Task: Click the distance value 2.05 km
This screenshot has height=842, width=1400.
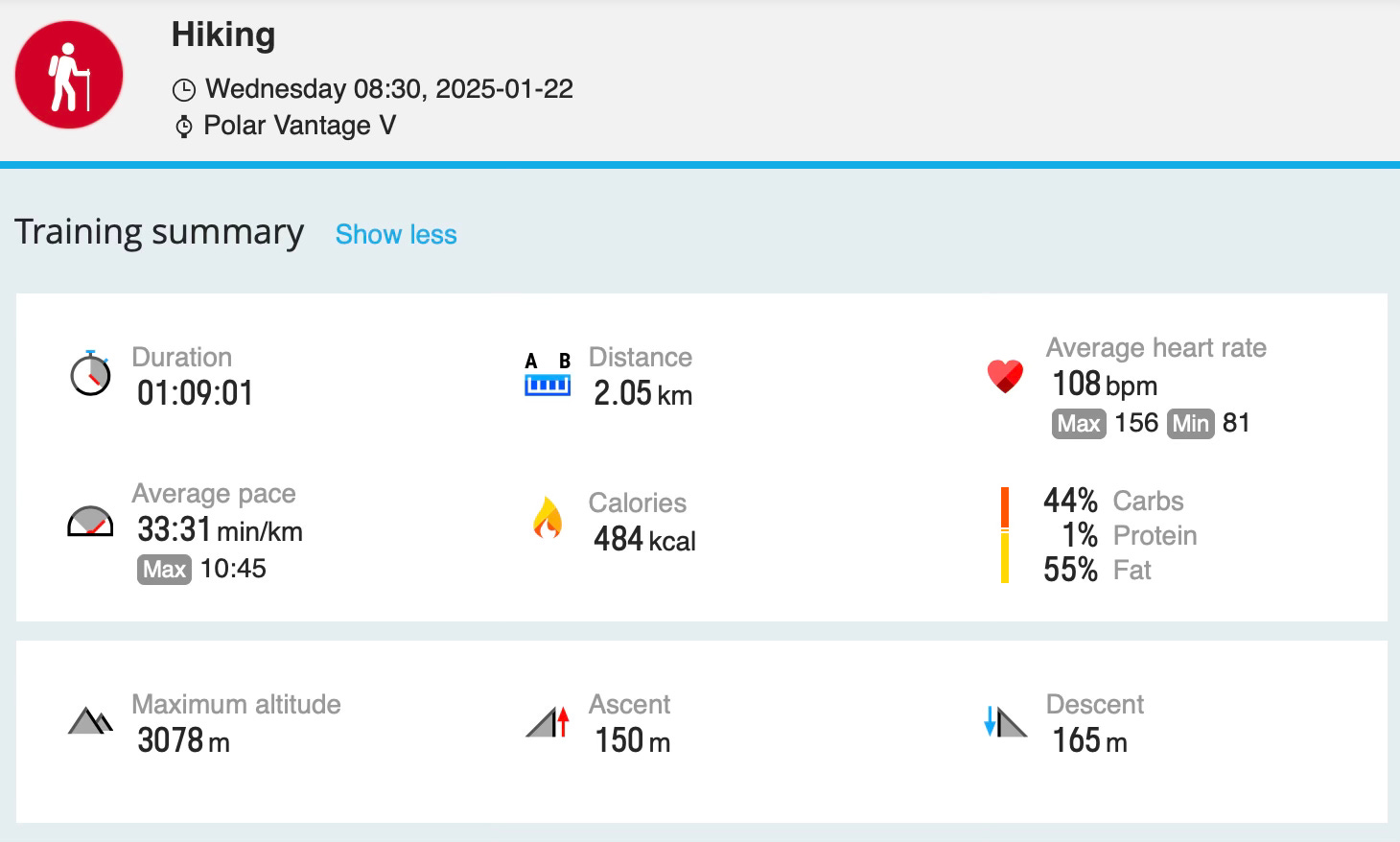Action: pos(642,393)
